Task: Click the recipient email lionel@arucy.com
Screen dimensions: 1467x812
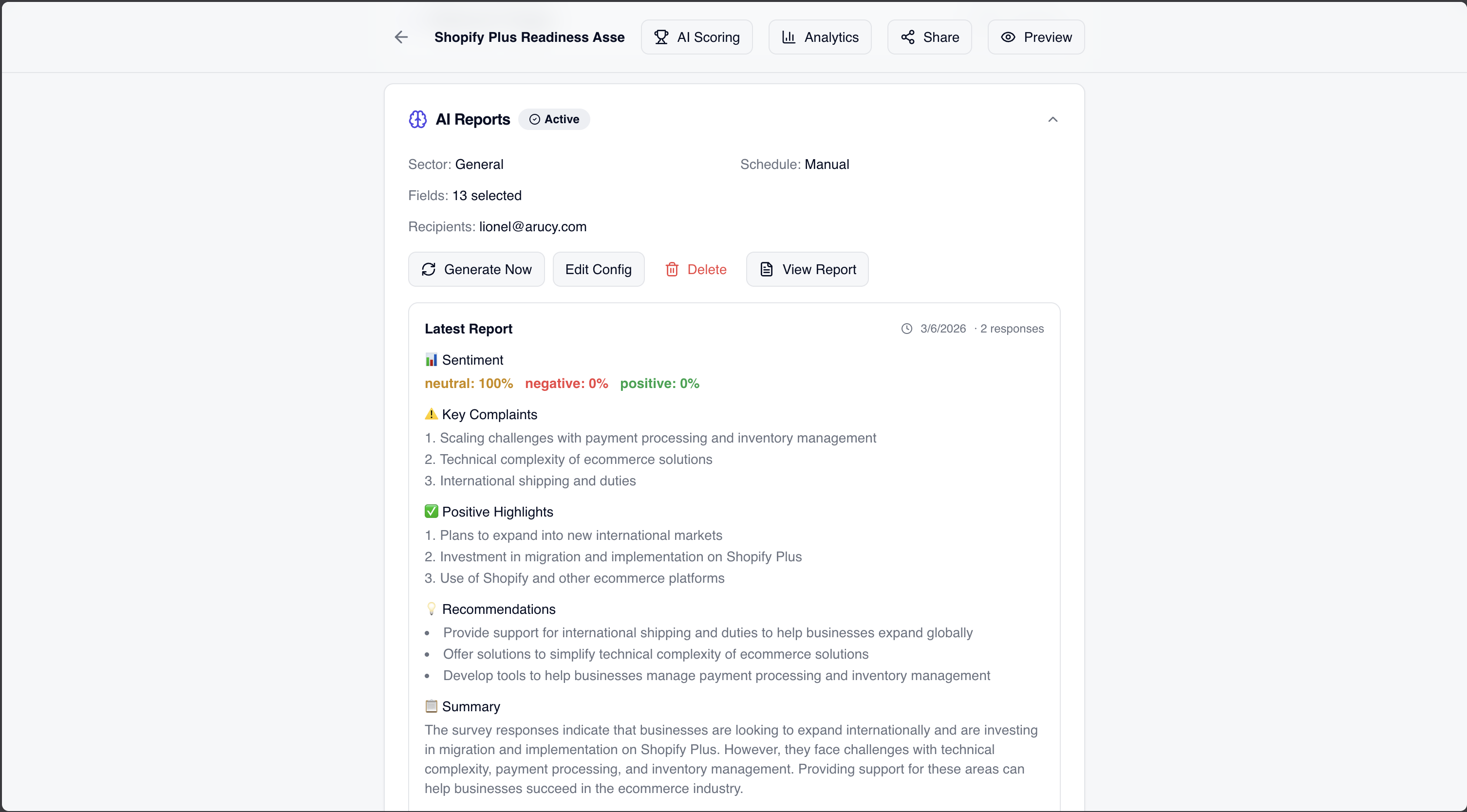Action: click(532, 226)
